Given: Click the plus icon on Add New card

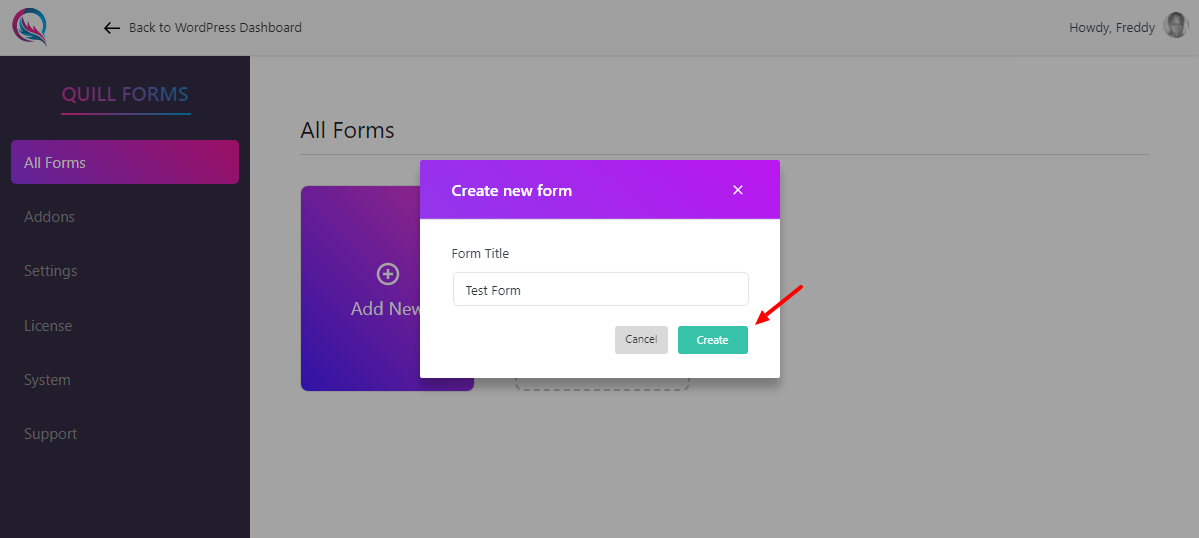Looking at the screenshot, I should (387, 274).
